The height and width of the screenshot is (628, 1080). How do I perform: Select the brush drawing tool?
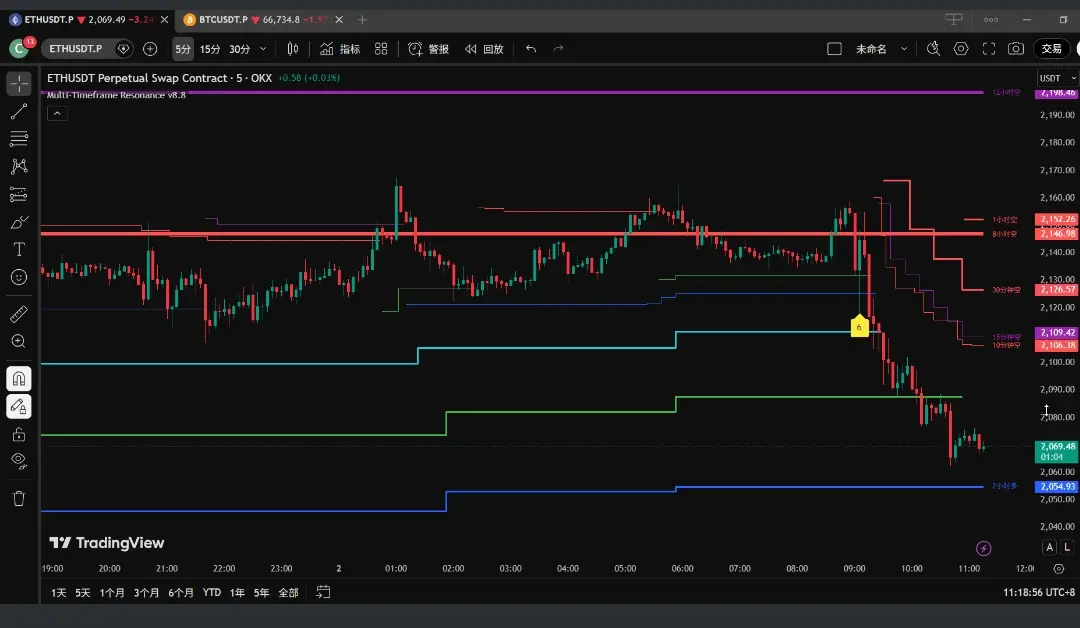coord(19,222)
